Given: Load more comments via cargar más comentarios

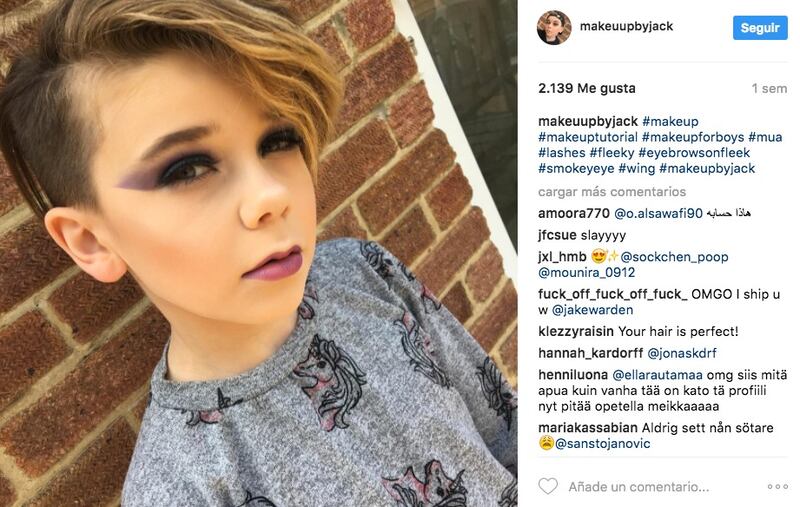Looking at the screenshot, I should click(612, 192).
